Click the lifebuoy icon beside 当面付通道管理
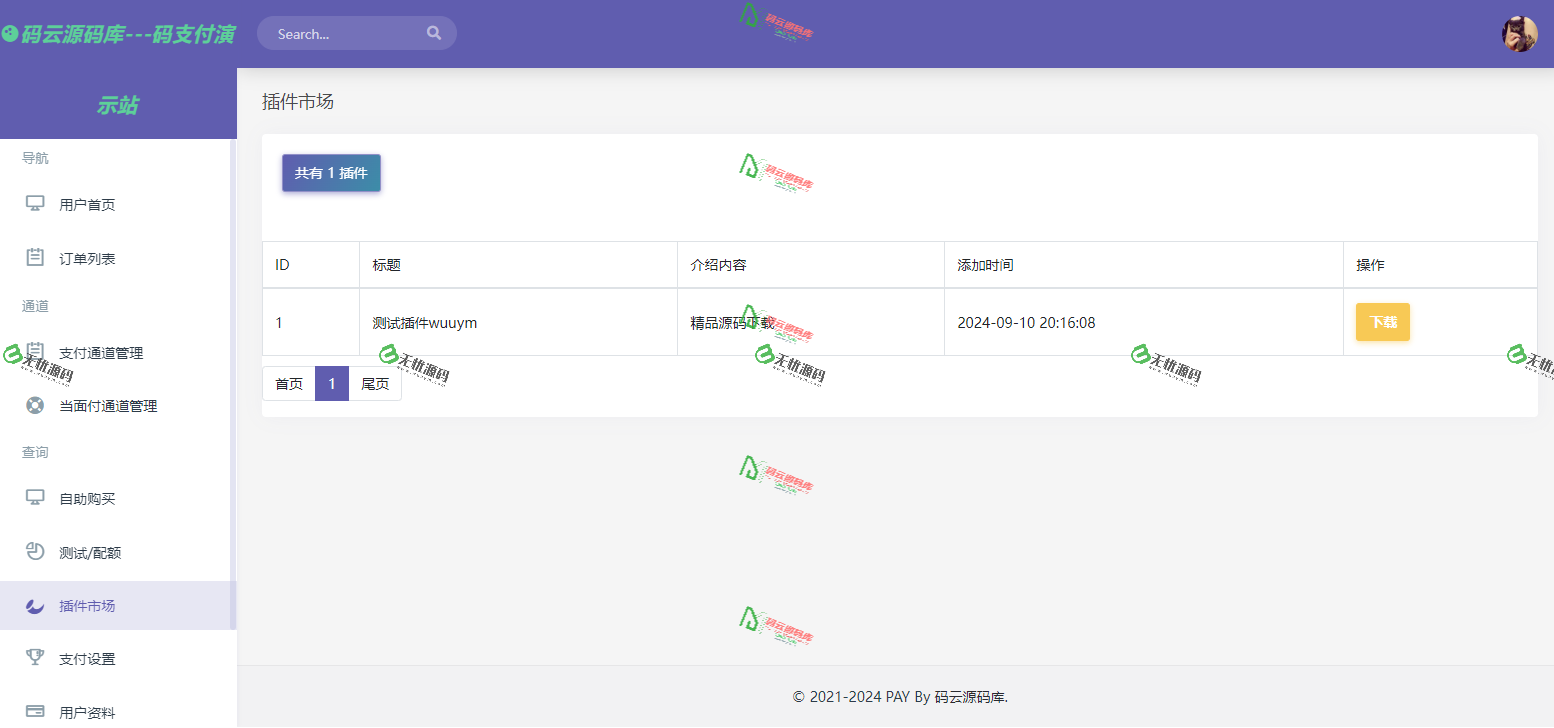This screenshot has width=1554, height=728. click(35, 406)
